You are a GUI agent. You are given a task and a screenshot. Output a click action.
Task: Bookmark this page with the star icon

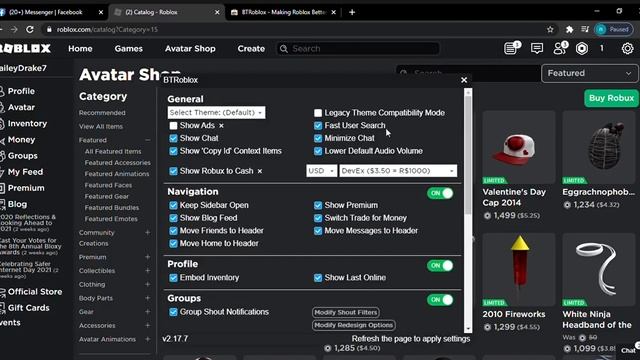pos(550,29)
